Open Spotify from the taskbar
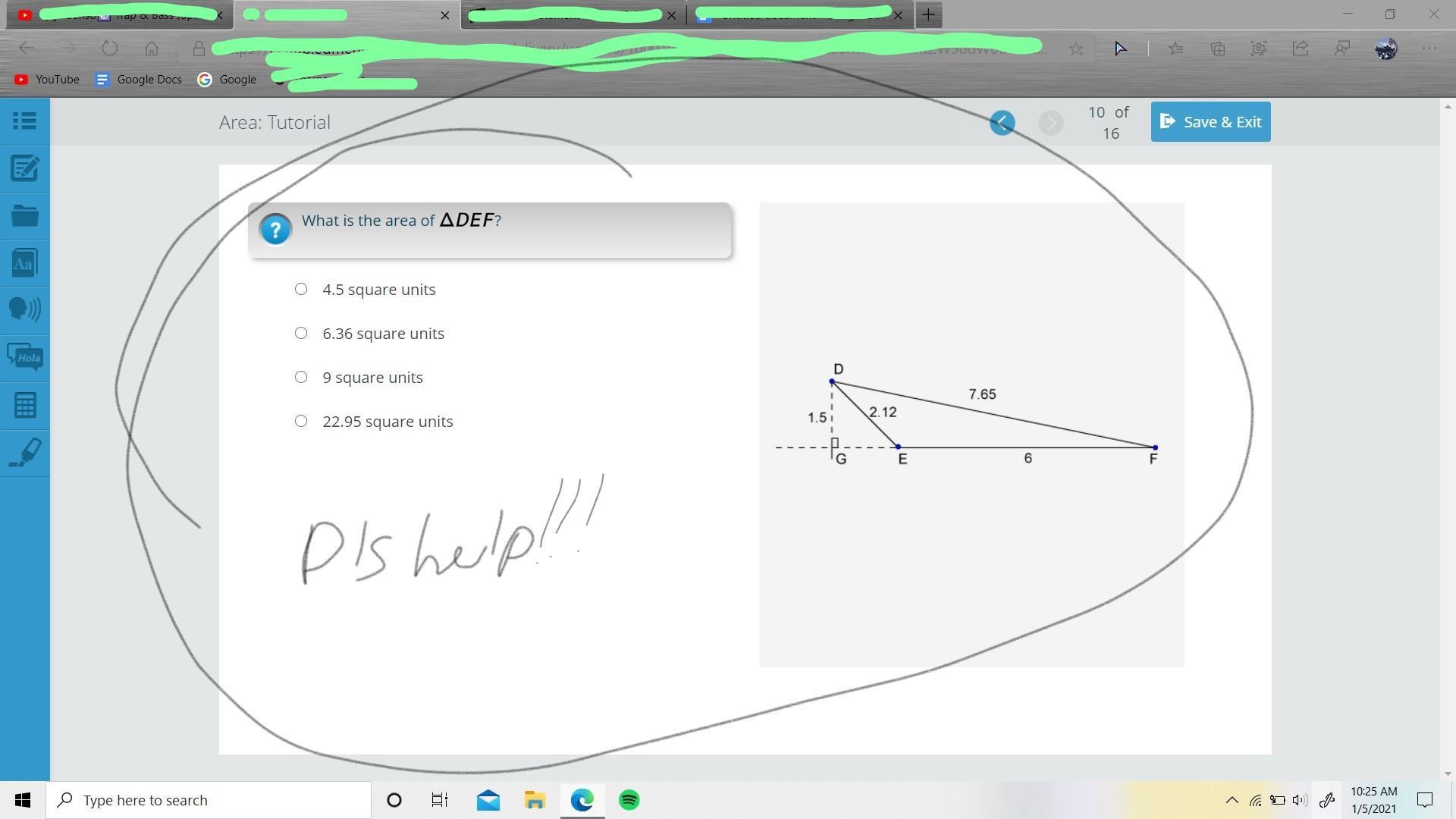 (x=629, y=800)
